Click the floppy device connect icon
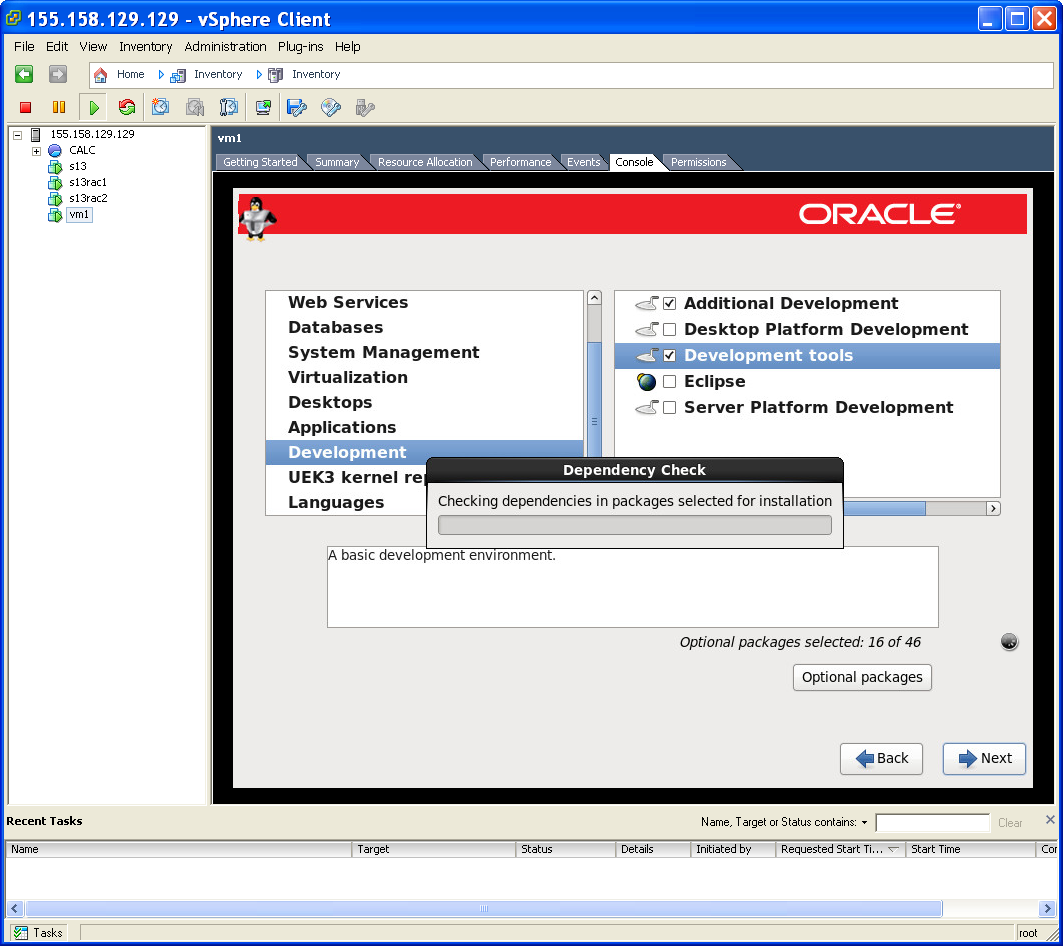1063x946 pixels. click(296, 107)
